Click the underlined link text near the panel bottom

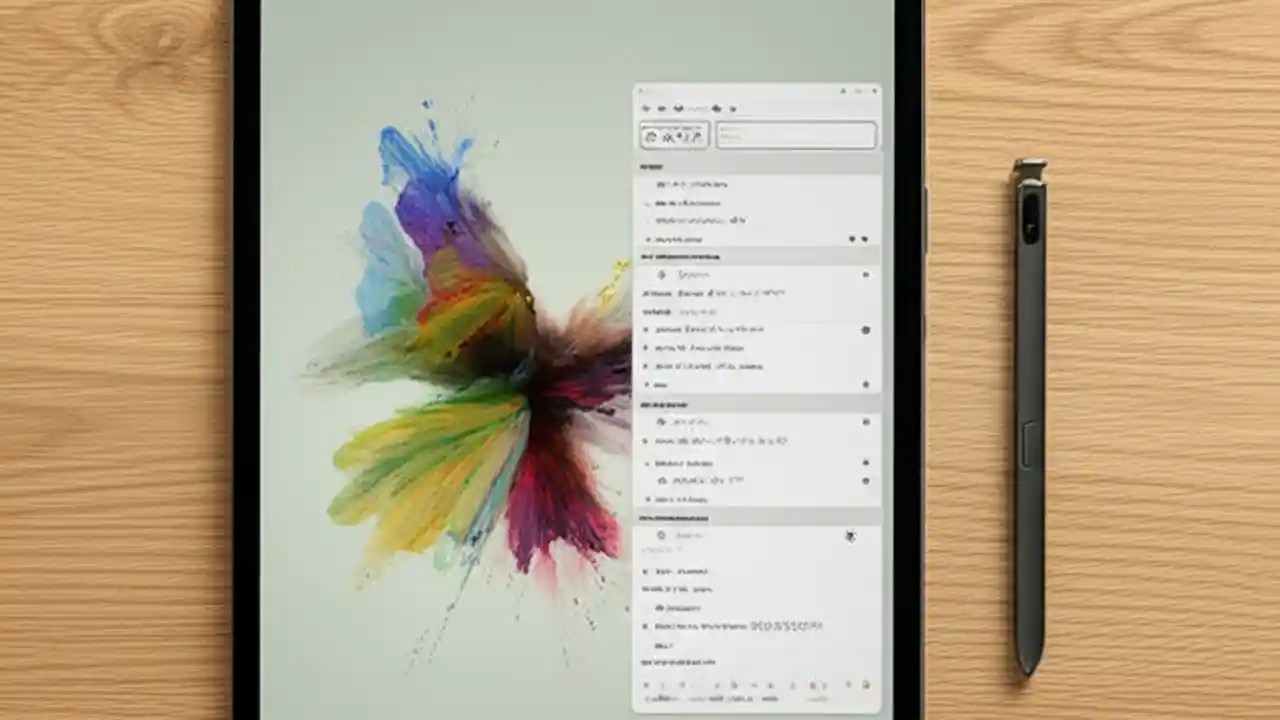coord(676,661)
